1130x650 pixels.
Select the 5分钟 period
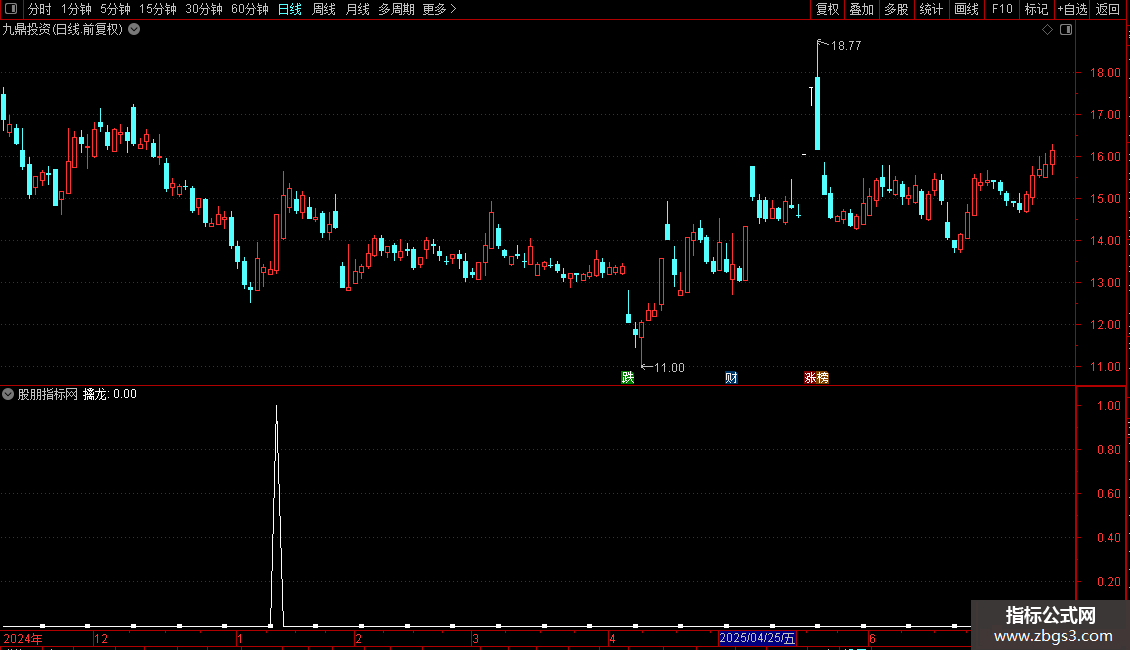[115, 9]
